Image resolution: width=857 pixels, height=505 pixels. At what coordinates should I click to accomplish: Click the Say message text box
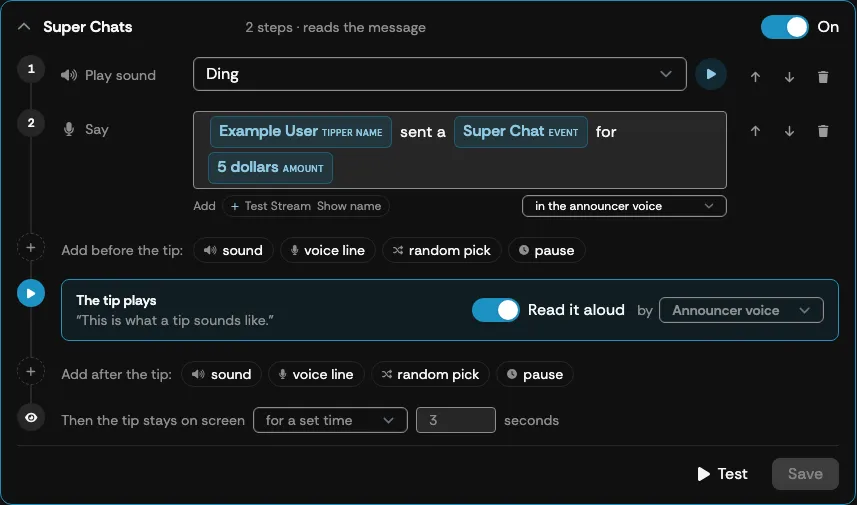460,150
